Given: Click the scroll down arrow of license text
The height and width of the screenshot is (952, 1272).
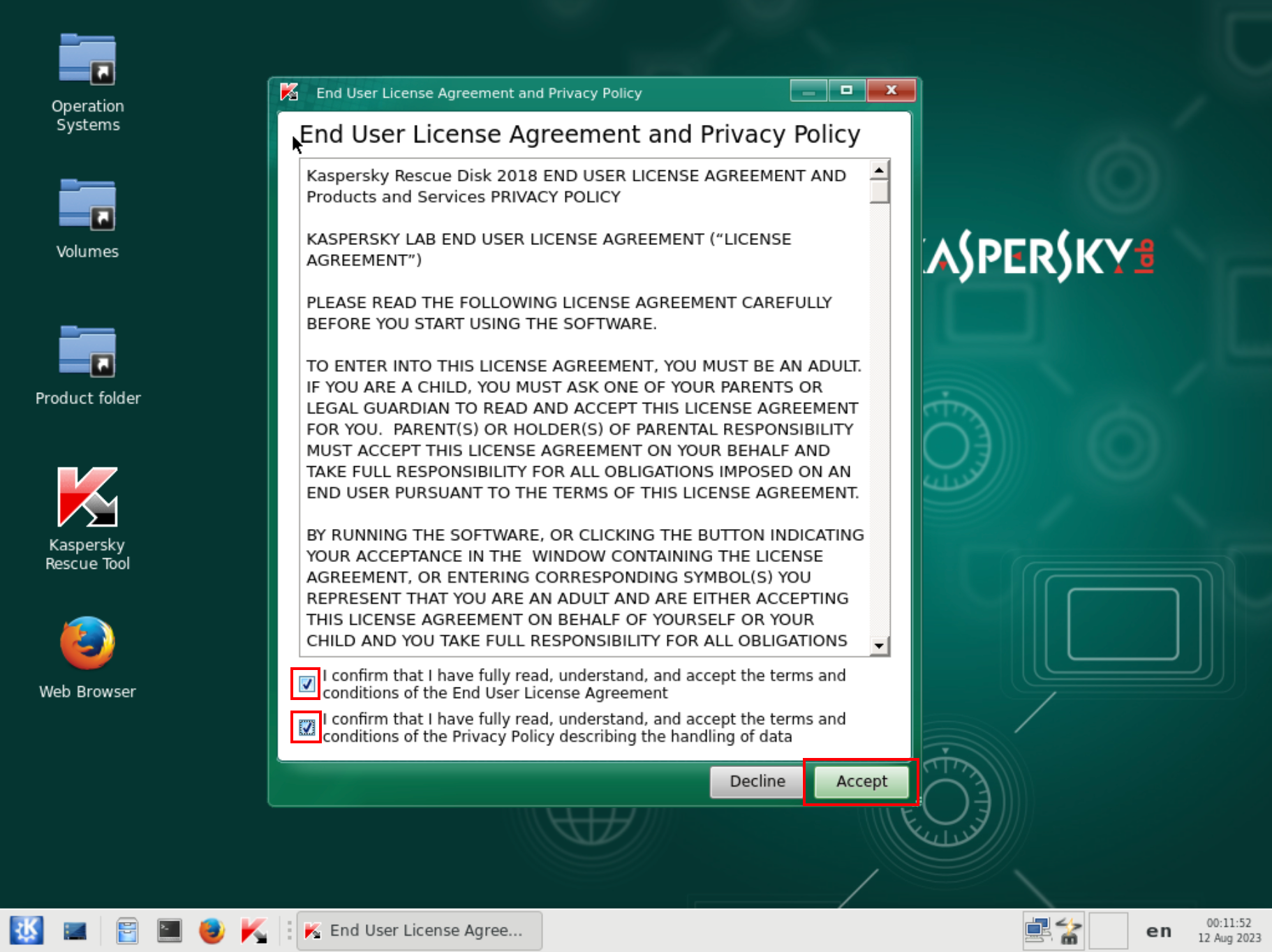Looking at the screenshot, I should tap(880, 646).
